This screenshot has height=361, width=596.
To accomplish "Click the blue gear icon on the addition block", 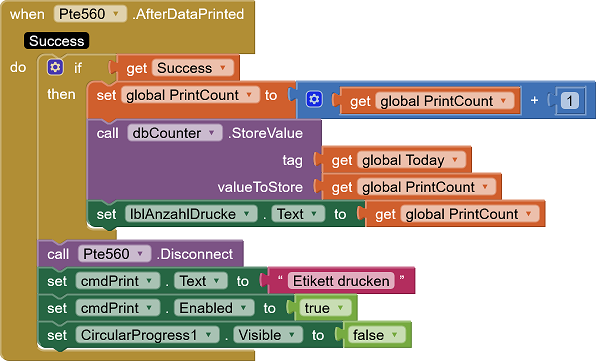I will coord(314,100).
